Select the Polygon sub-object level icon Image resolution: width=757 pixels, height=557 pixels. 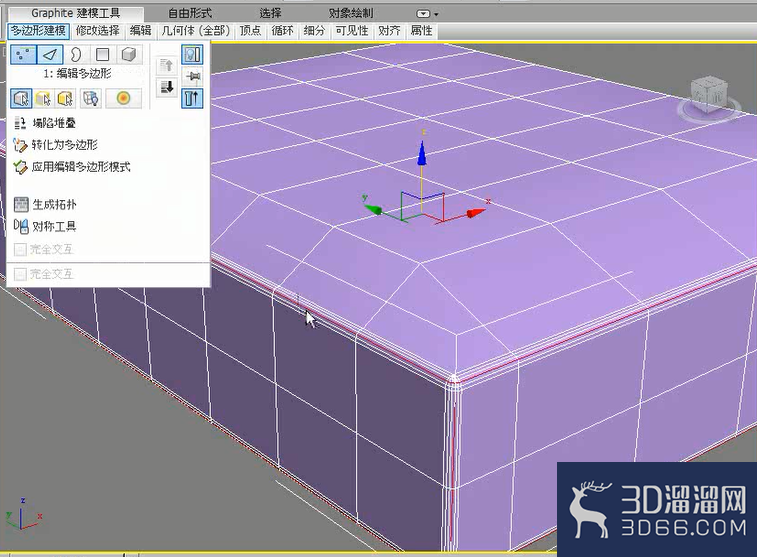(102, 54)
